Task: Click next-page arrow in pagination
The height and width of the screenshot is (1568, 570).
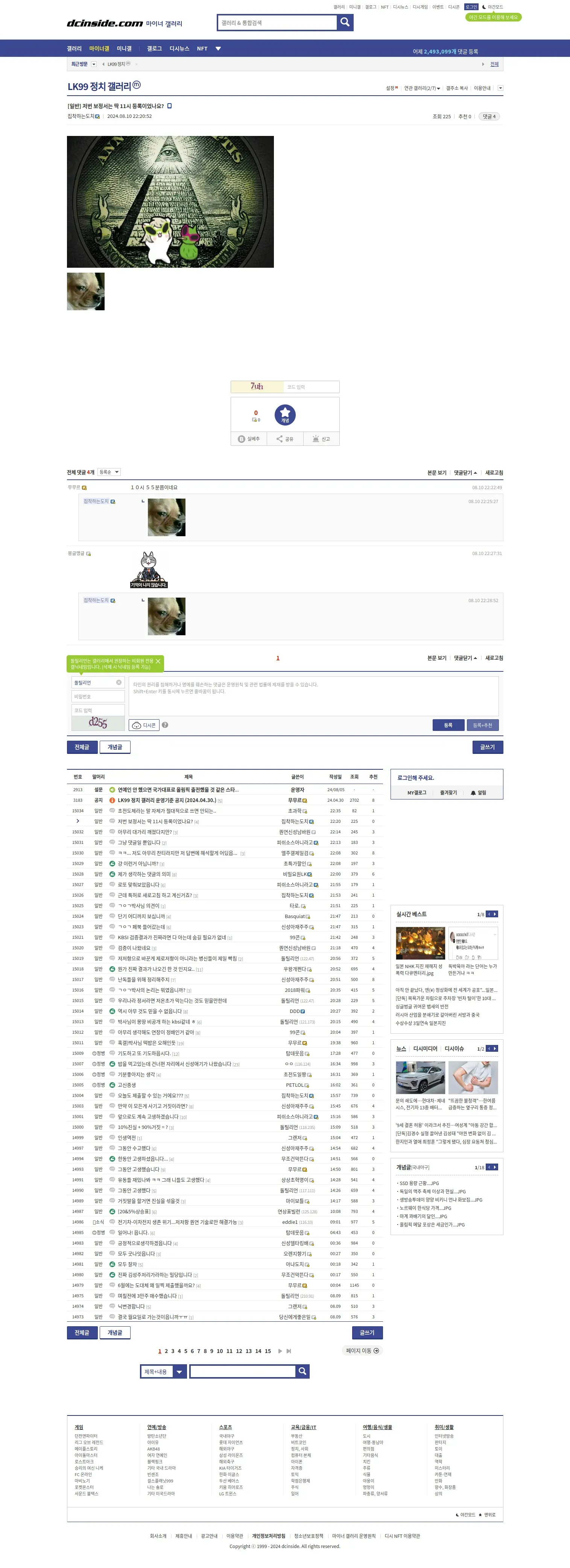Action: pos(280,1351)
